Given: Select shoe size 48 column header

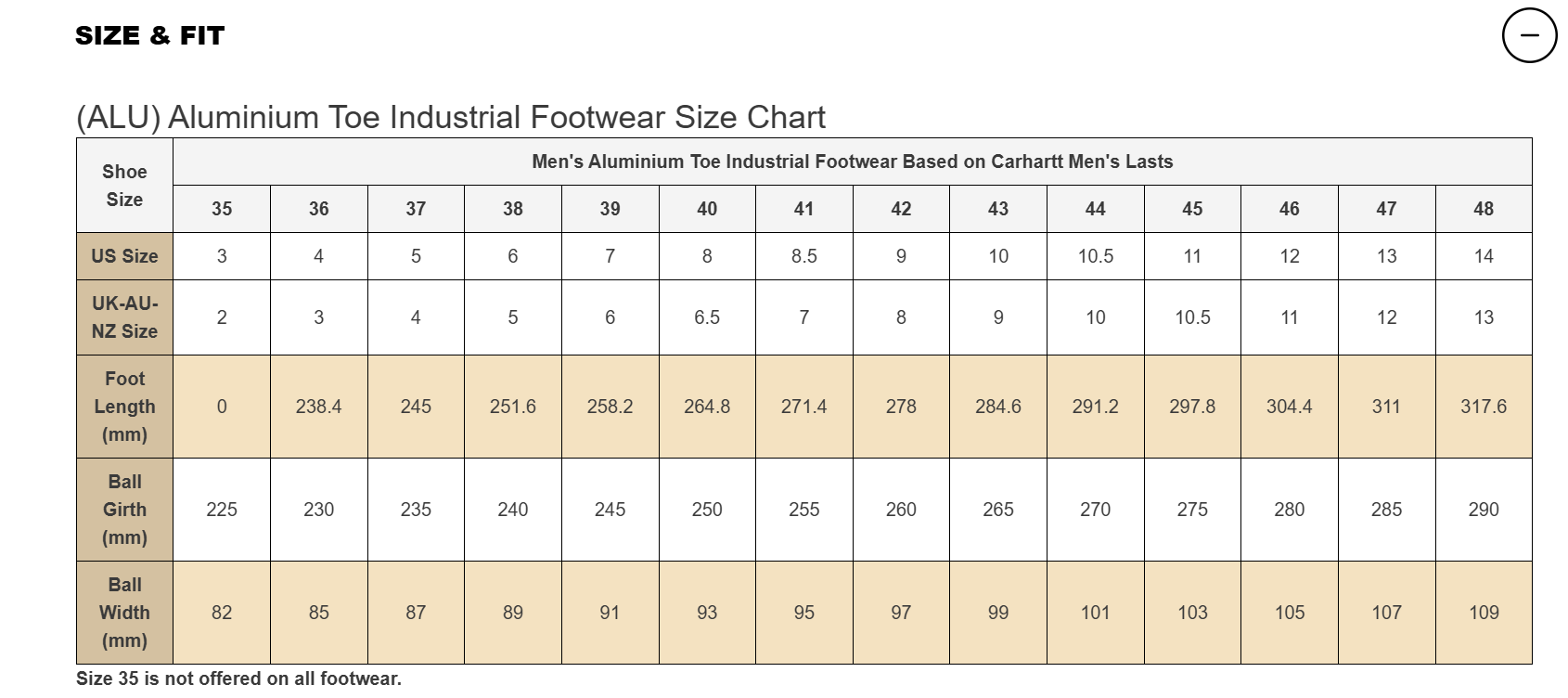Looking at the screenshot, I should click(x=1484, y=209).
